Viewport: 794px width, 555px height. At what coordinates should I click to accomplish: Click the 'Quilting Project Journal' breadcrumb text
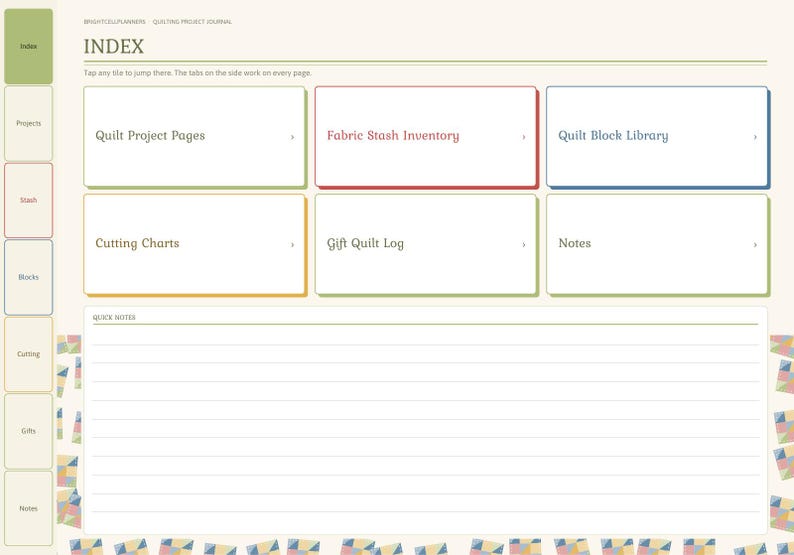coord(192,22)
